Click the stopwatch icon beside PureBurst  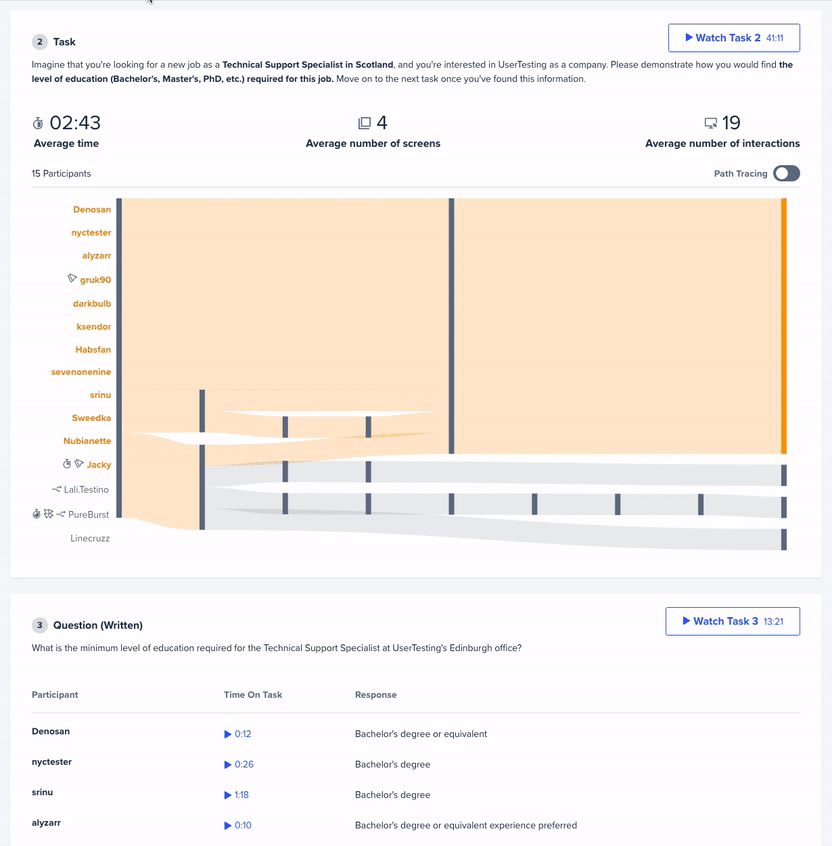pyautogui.click(x=36, y=514)
